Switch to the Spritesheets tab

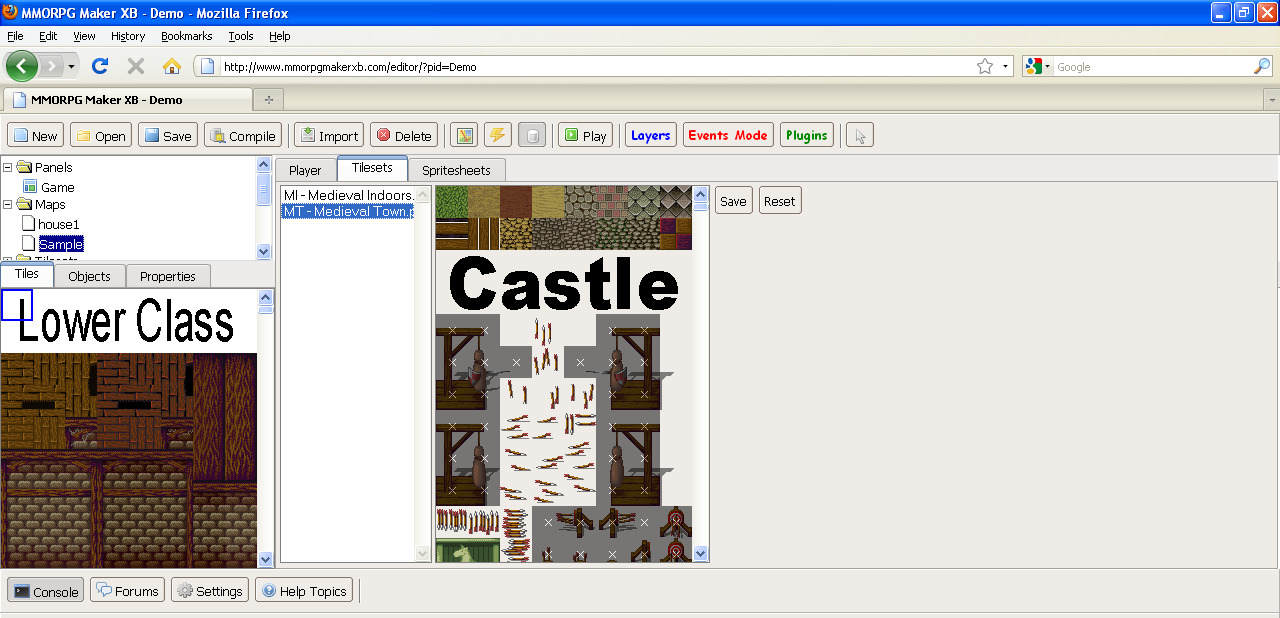457,170
